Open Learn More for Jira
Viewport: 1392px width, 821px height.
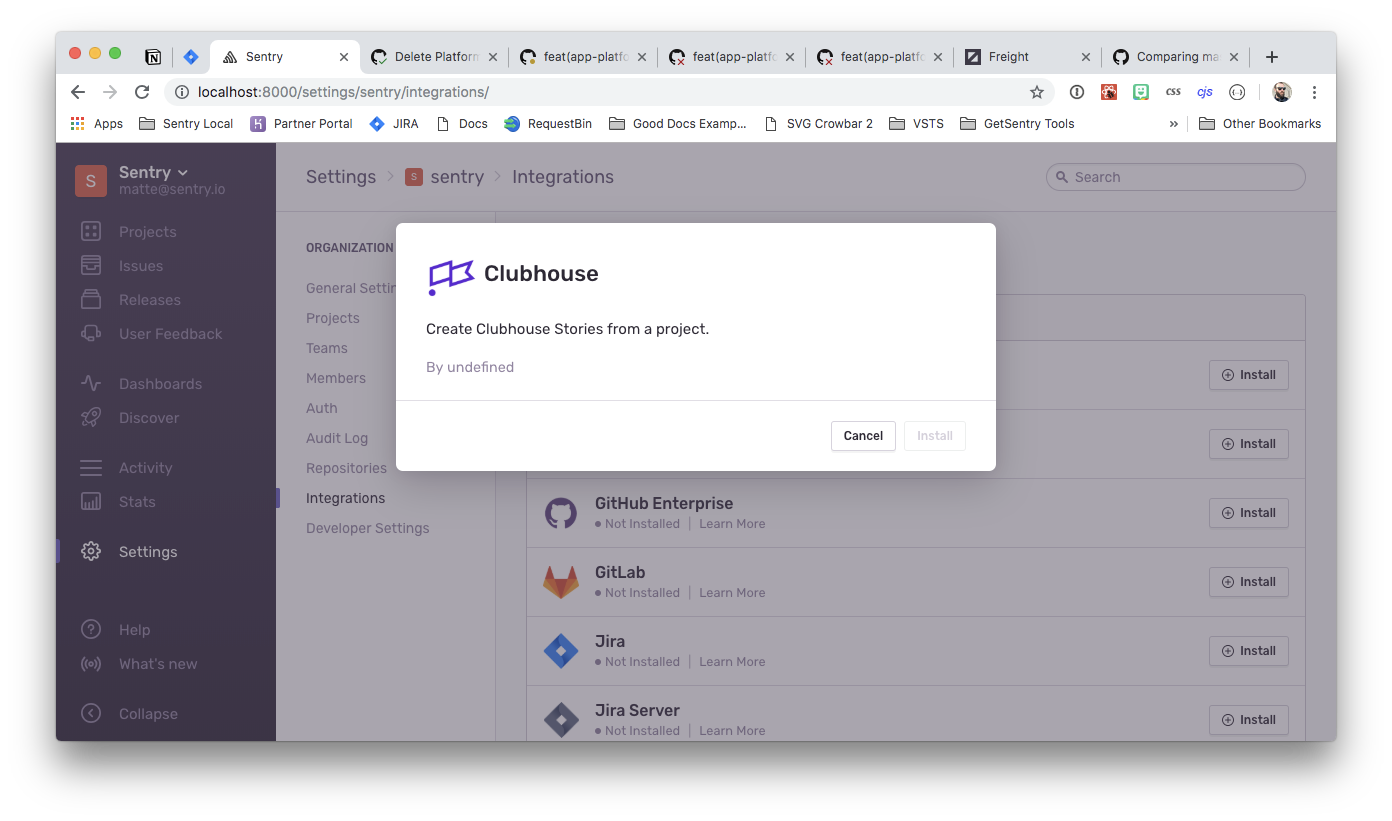732,662
